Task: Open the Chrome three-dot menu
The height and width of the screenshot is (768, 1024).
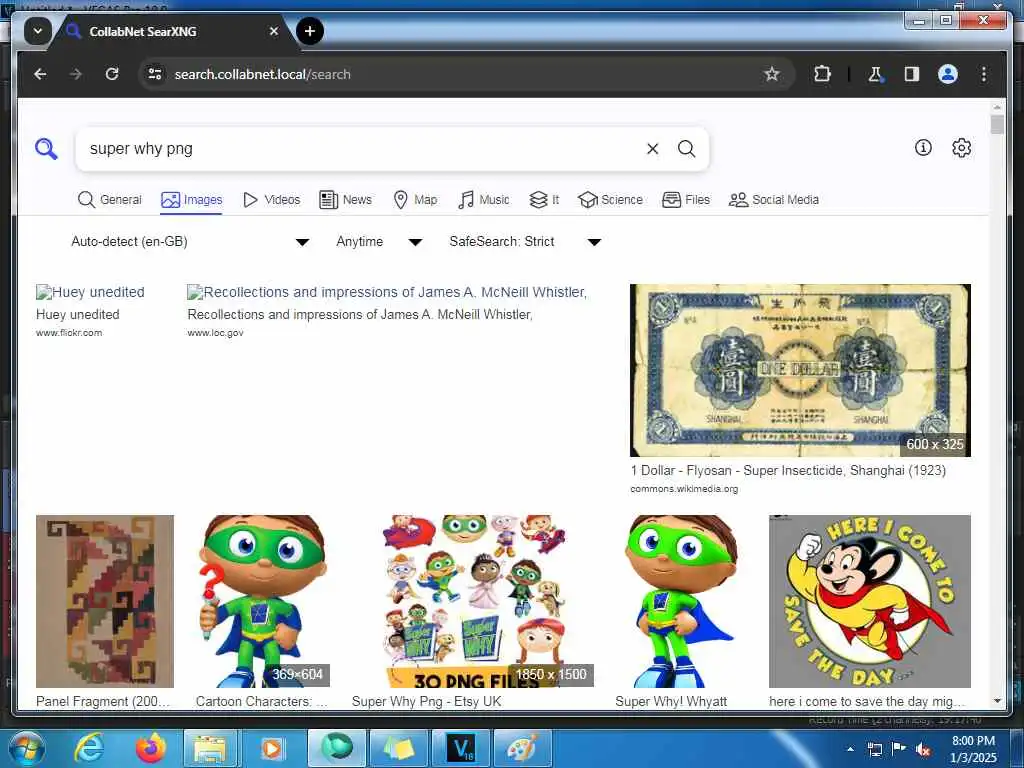Action: click(x=984, y=74)
